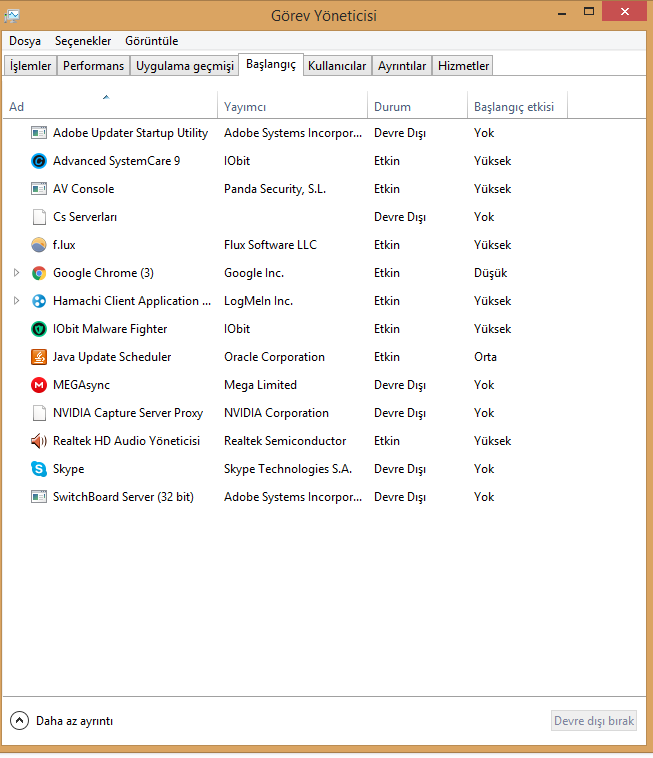Click the Flux Software LLC publisher cell
The width and height of the screenshot is (653, 758).
click(x=270, y=245)
